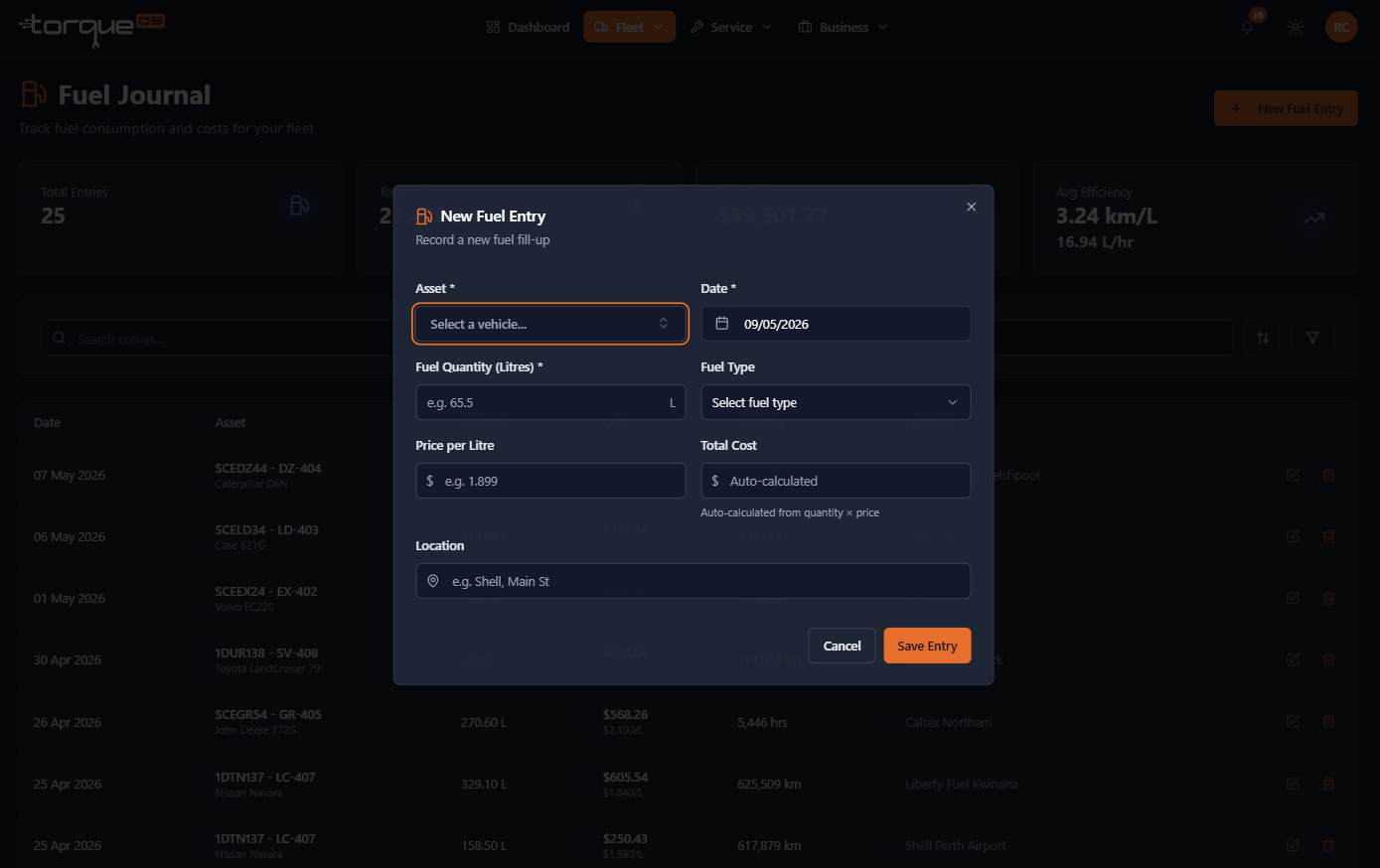Image resolution: width=1380 pixels, height=868 pixels.
Task: Open the Select fuel type dropdown
Action: [x=836, y=402]
